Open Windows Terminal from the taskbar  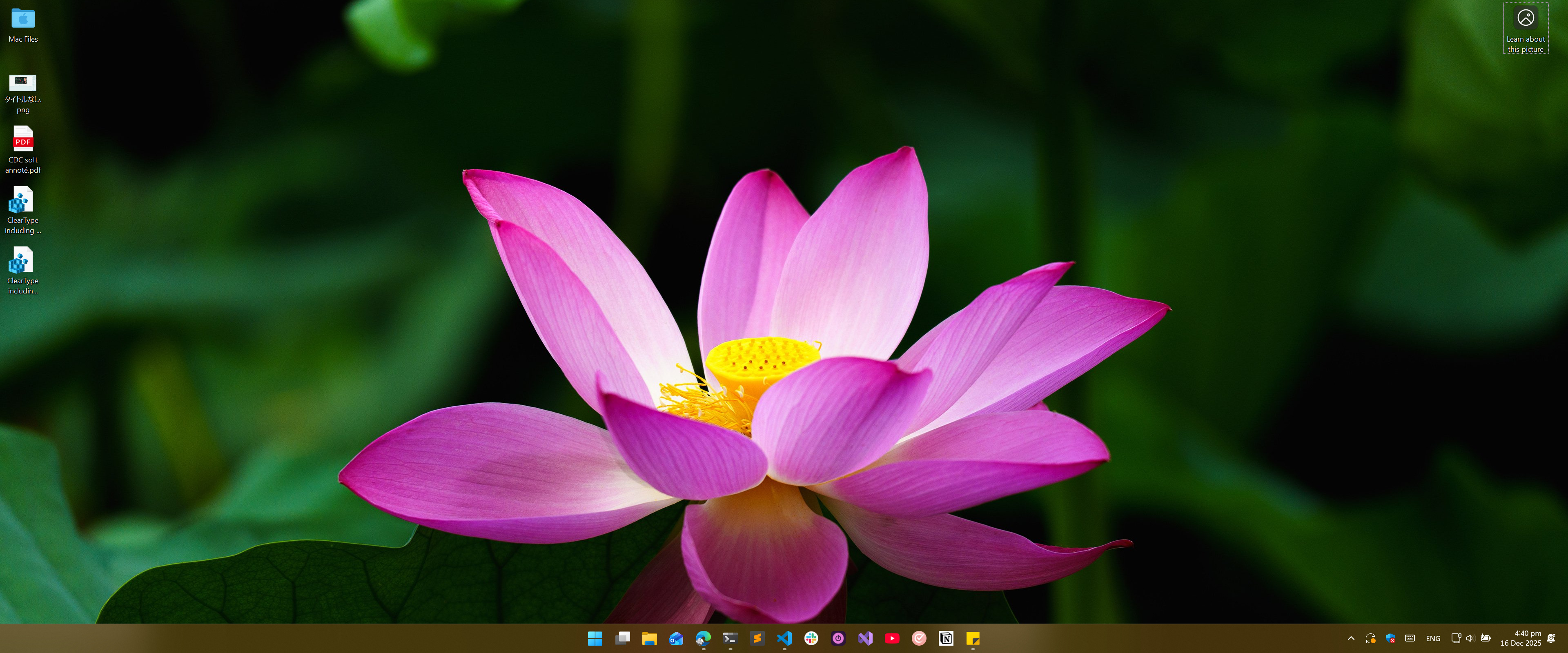tap(730, 638)
